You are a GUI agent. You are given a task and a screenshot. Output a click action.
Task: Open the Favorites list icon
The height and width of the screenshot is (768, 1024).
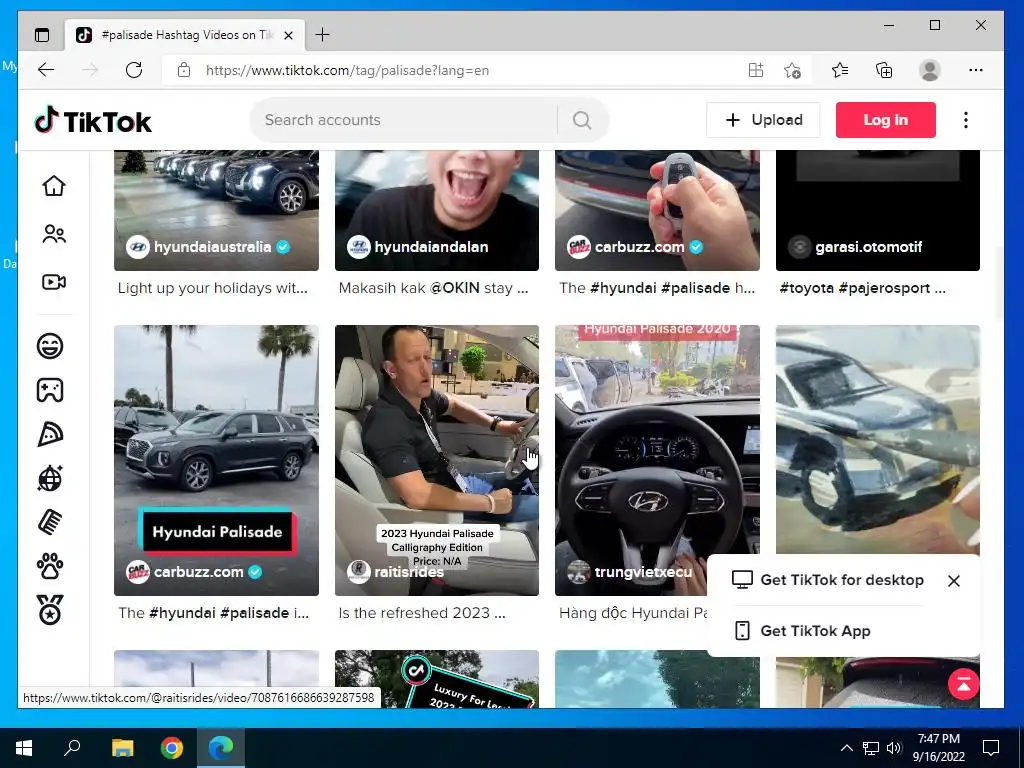coord(840,70)
